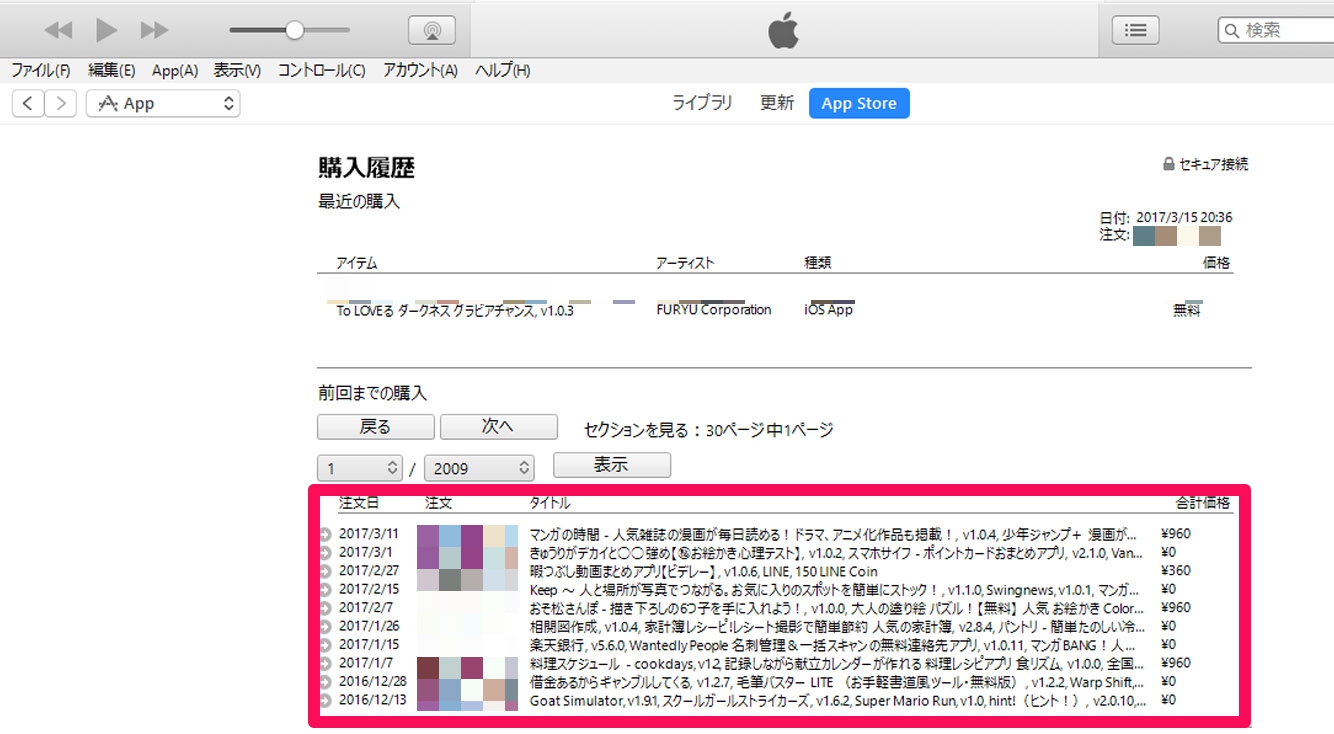Adjust the volume slider knob

[294, 31]
